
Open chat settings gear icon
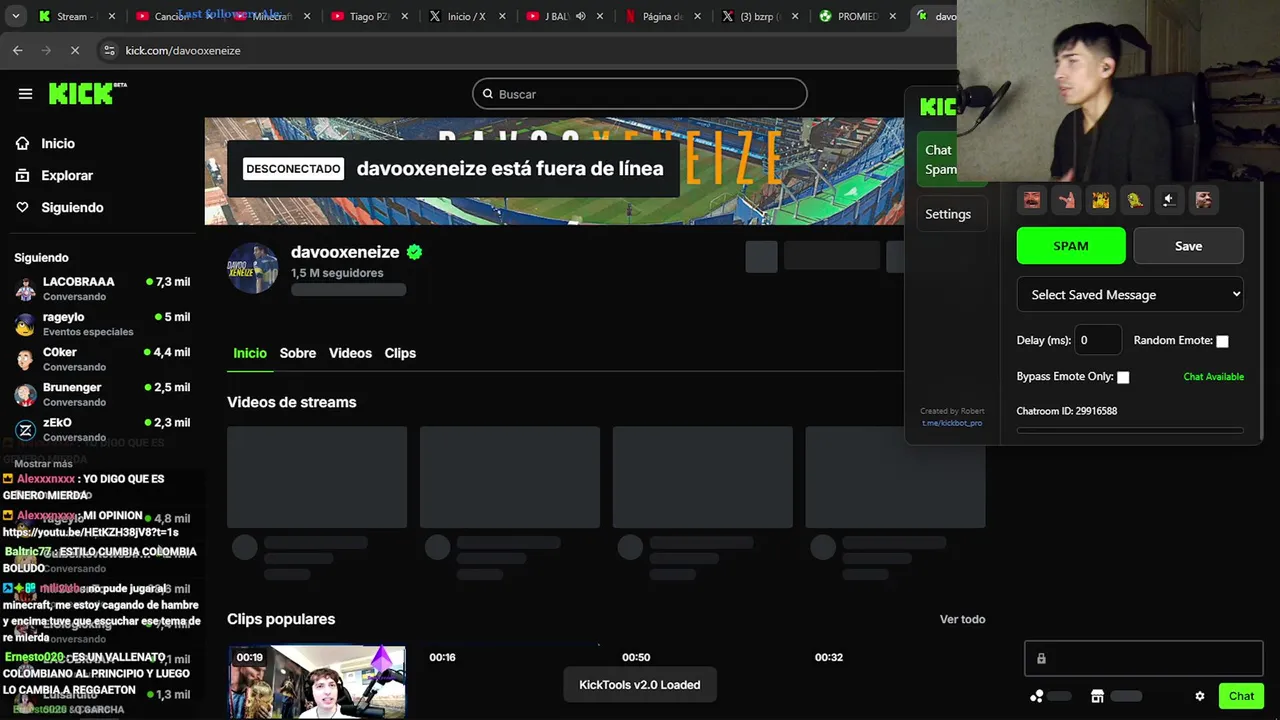tap(1200, 696)
